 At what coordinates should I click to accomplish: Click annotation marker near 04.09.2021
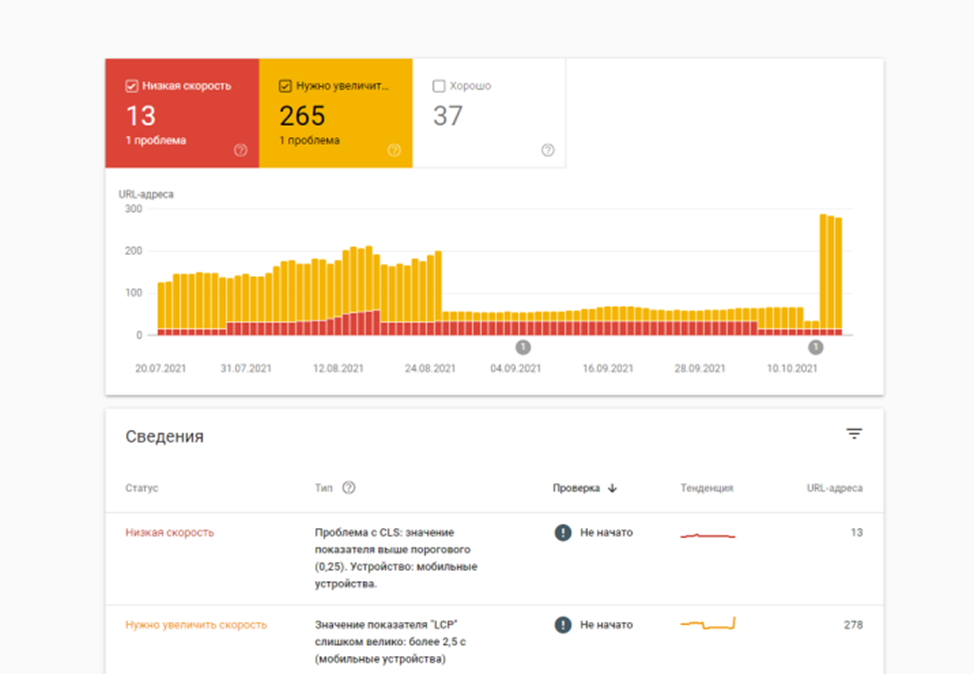click(x=523, y=347)
